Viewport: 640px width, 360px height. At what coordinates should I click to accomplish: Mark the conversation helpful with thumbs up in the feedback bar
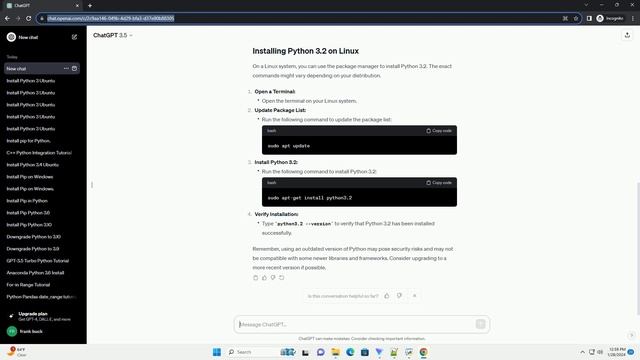pyautogui.click(x=387, y=296)
